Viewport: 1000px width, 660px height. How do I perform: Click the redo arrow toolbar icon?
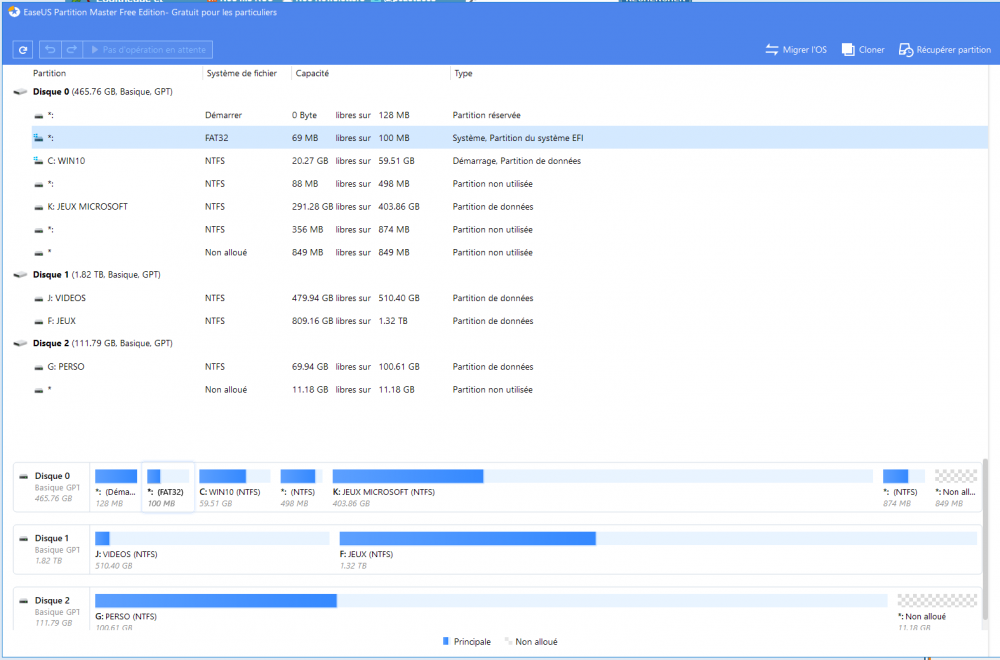[x=71, y=49]
